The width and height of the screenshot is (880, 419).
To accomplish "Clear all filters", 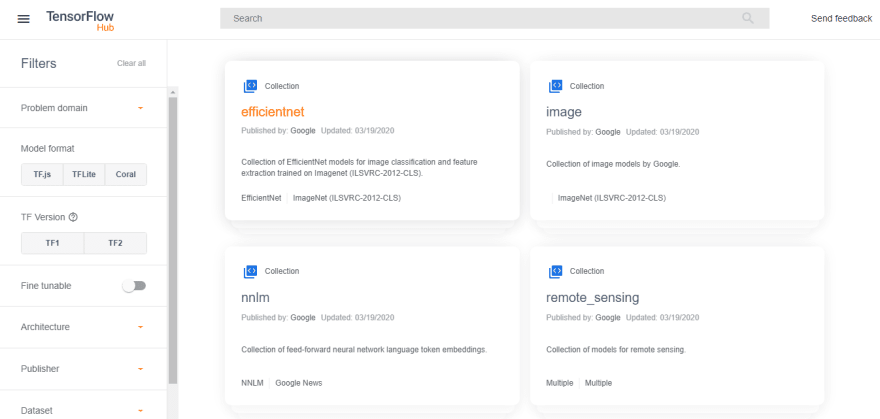I will [131, 63].
